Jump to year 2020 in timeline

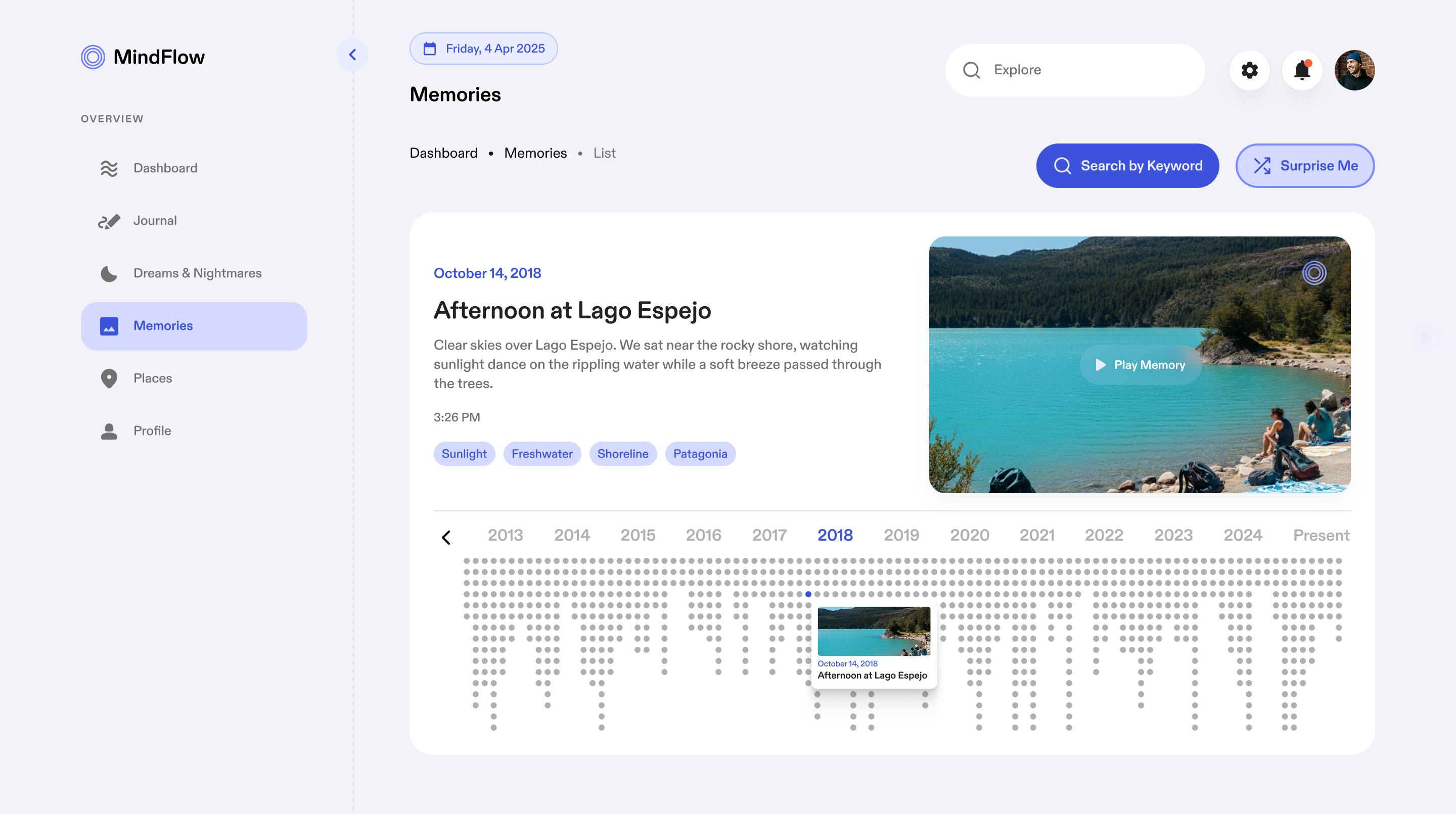(970, 535)
